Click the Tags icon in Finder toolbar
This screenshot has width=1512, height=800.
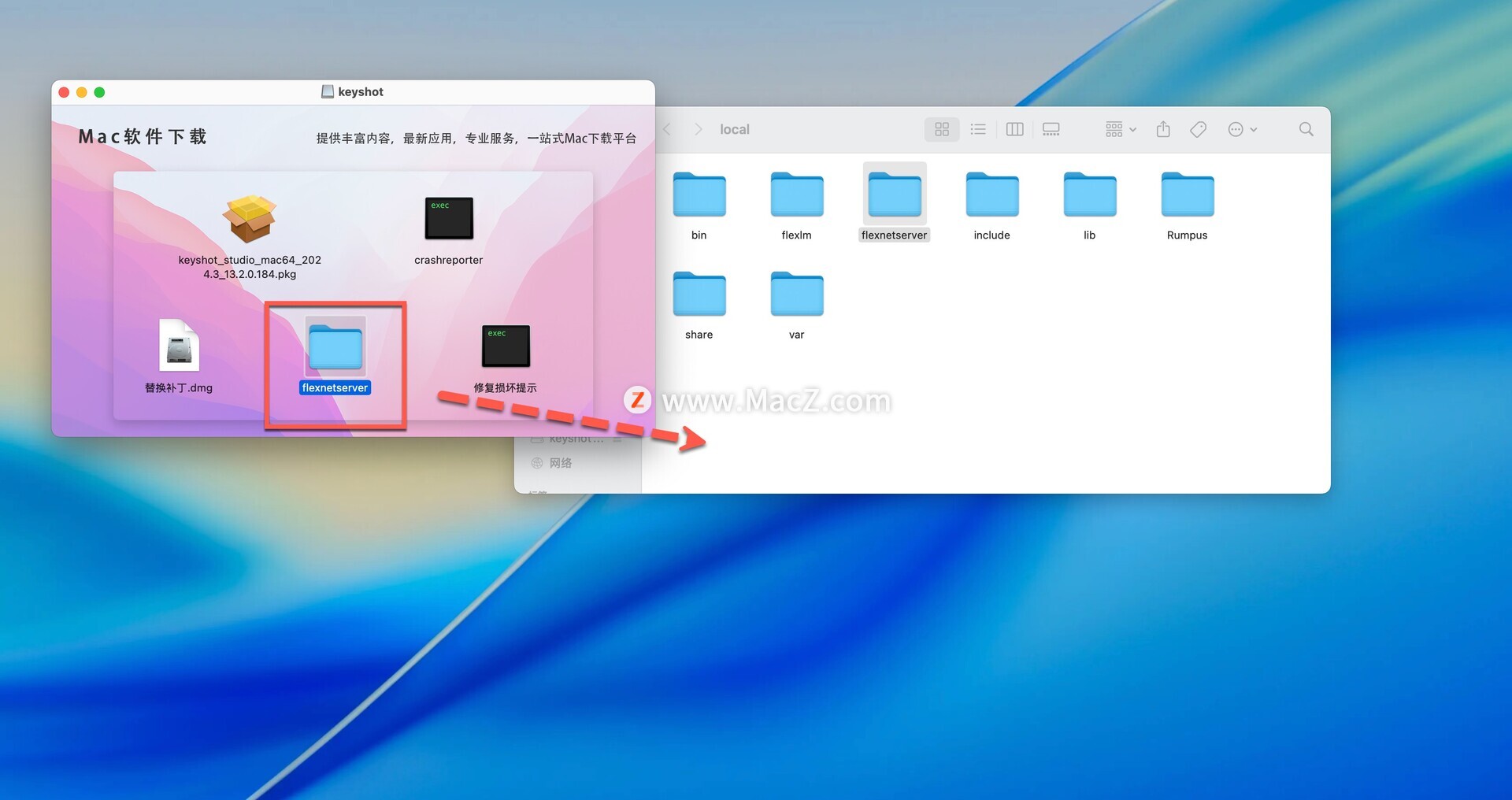coord(1198,129)
